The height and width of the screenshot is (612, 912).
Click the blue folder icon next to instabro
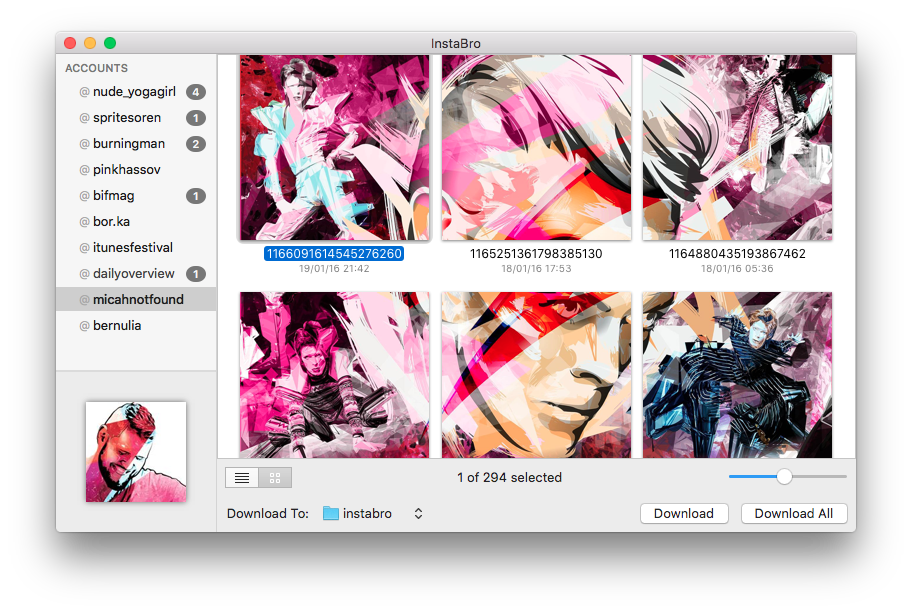click(x=331, y=513)
